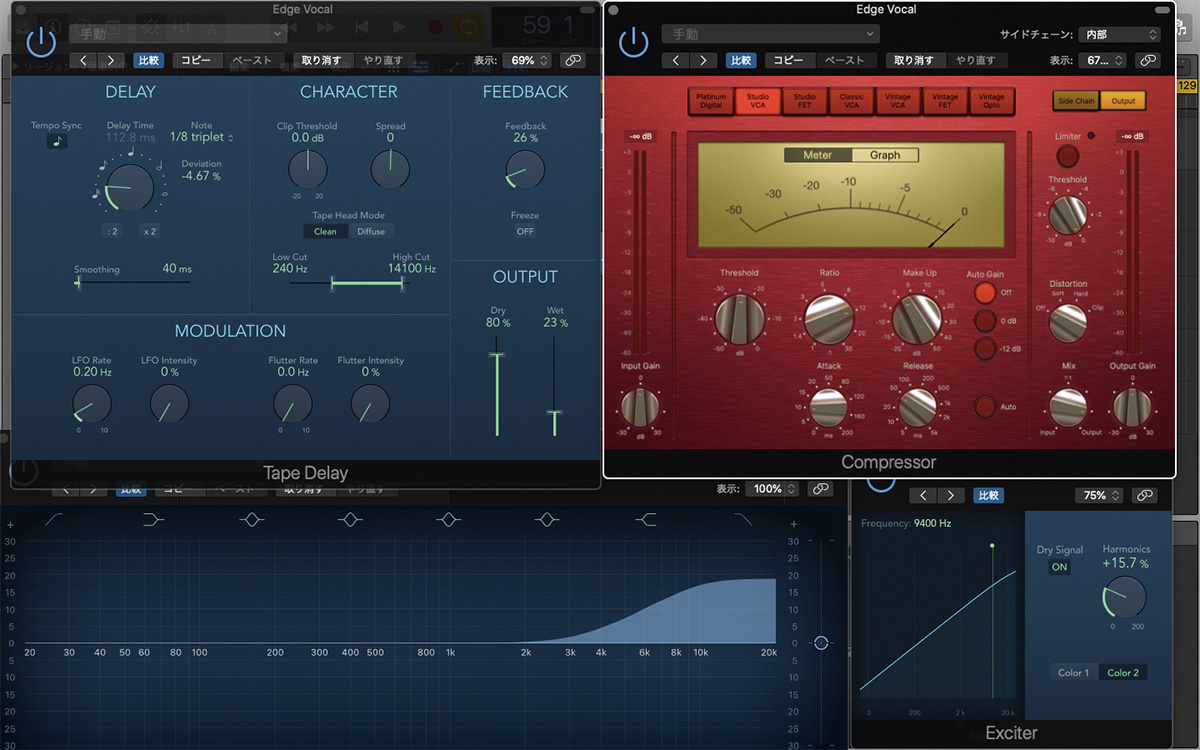Select the Vintage VCA compressor model

click(x=898, y=101)
